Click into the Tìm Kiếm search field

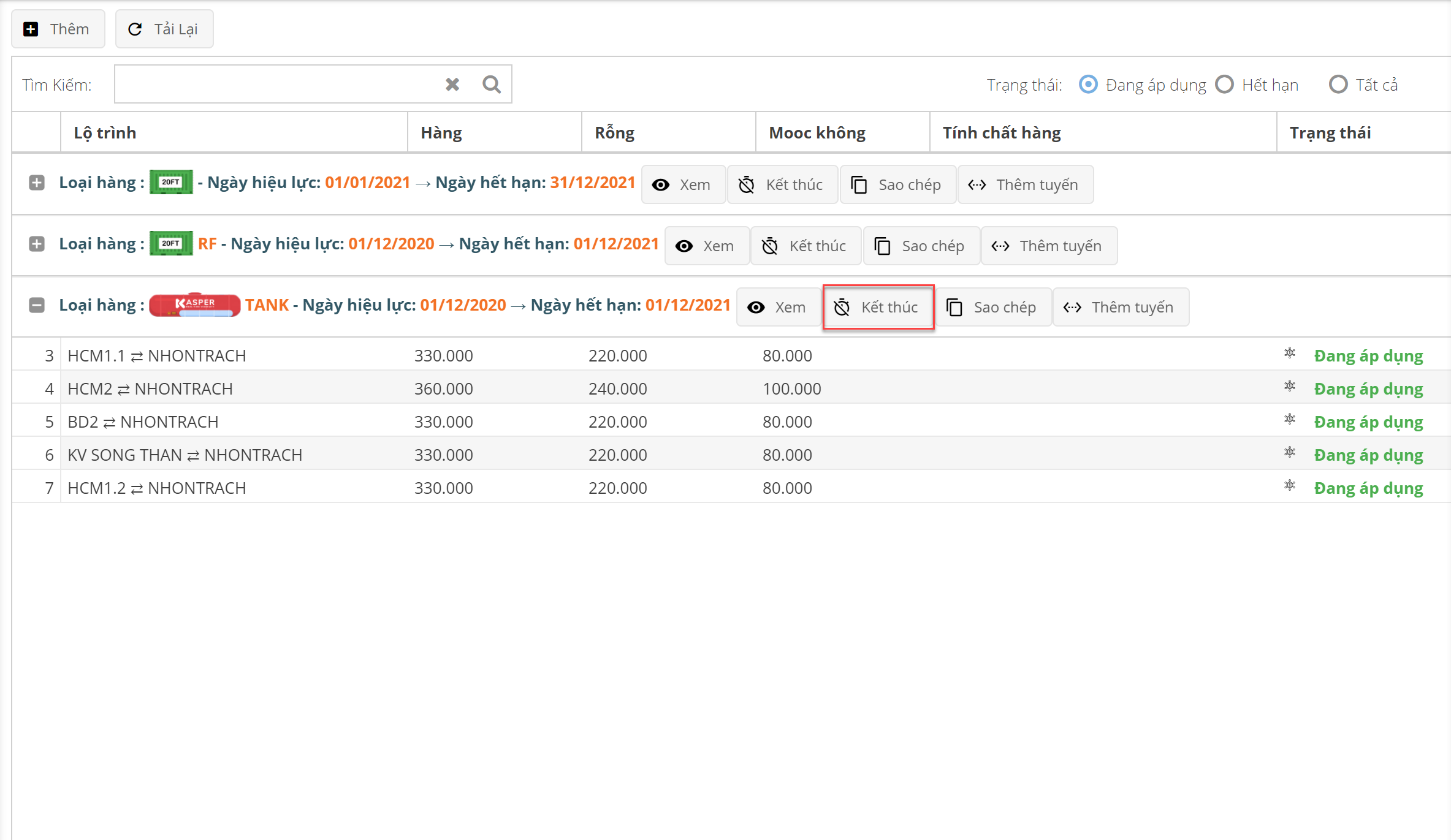pos(276,84)
